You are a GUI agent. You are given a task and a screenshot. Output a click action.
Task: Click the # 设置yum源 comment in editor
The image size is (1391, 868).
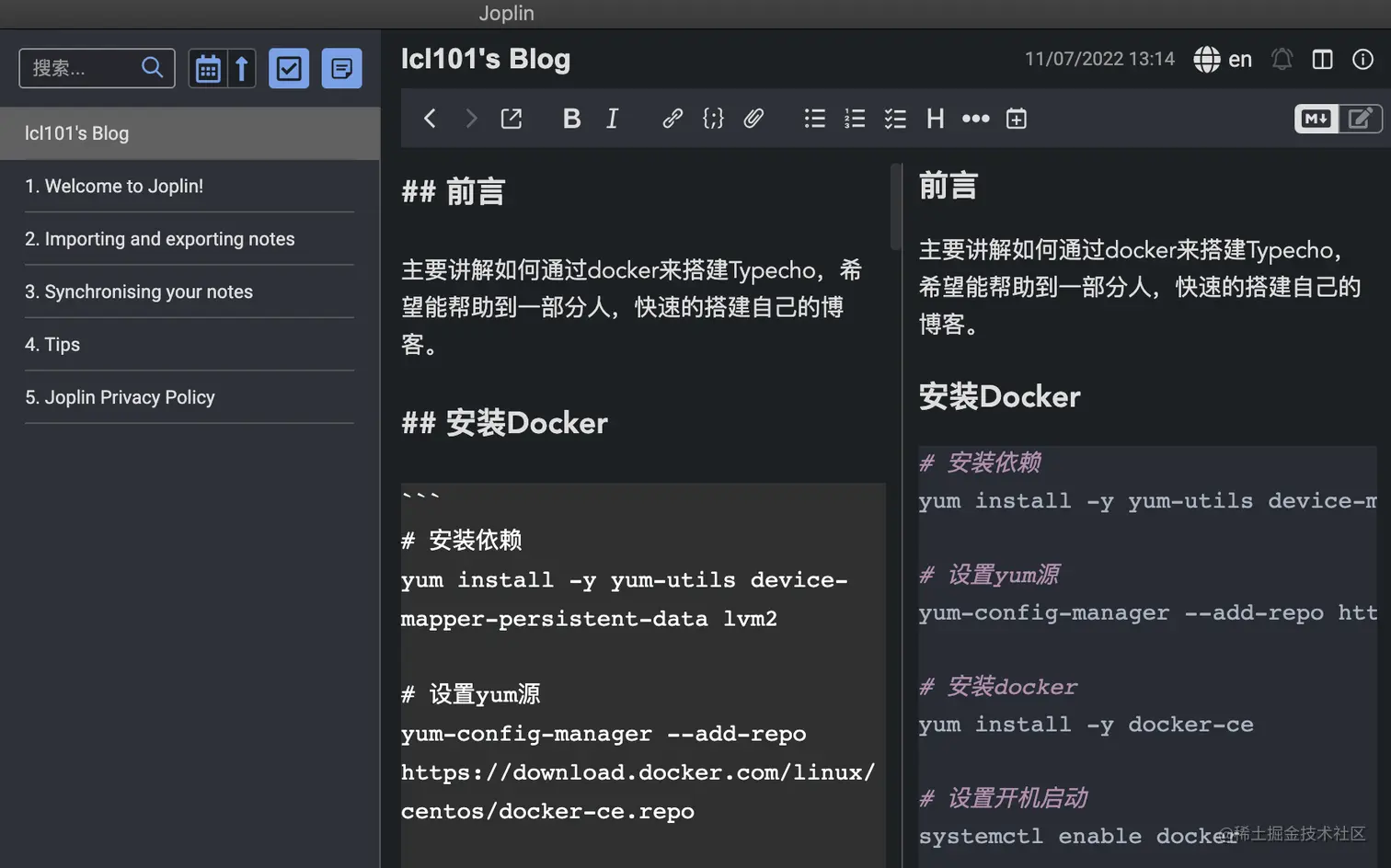pyautogui.click(x=470, y=694)
